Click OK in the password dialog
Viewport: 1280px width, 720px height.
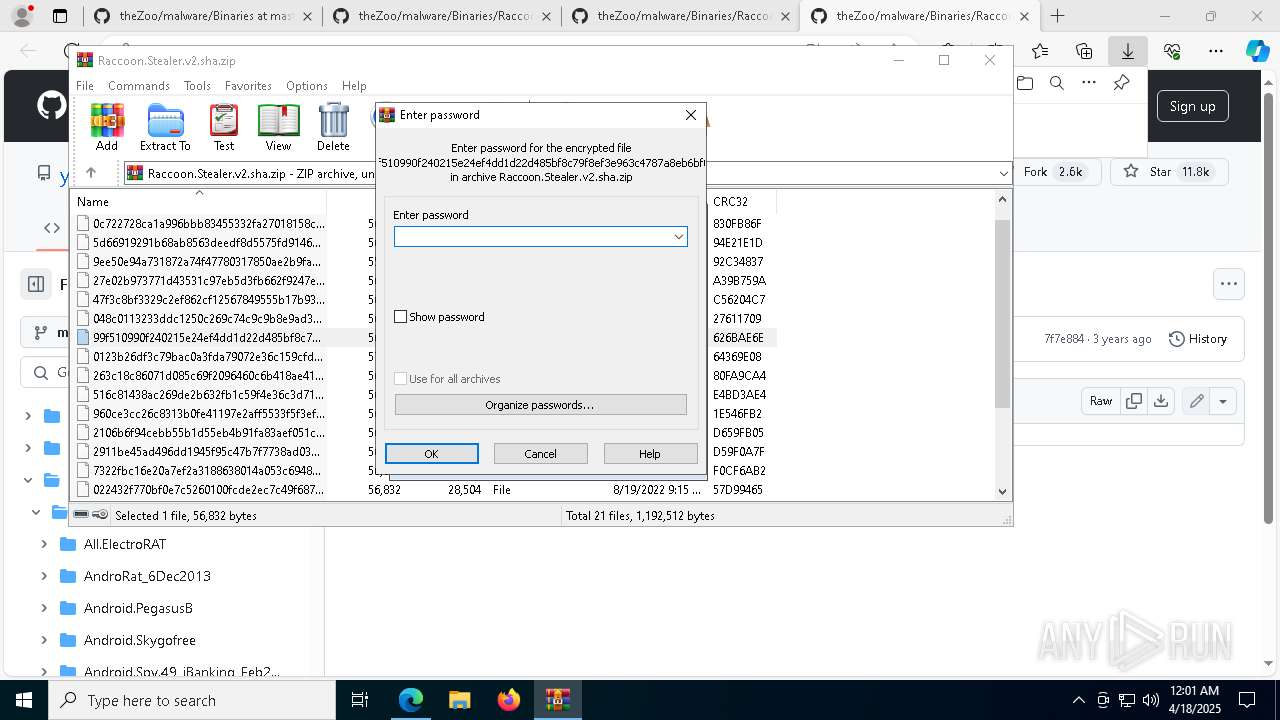coord(432,454)
